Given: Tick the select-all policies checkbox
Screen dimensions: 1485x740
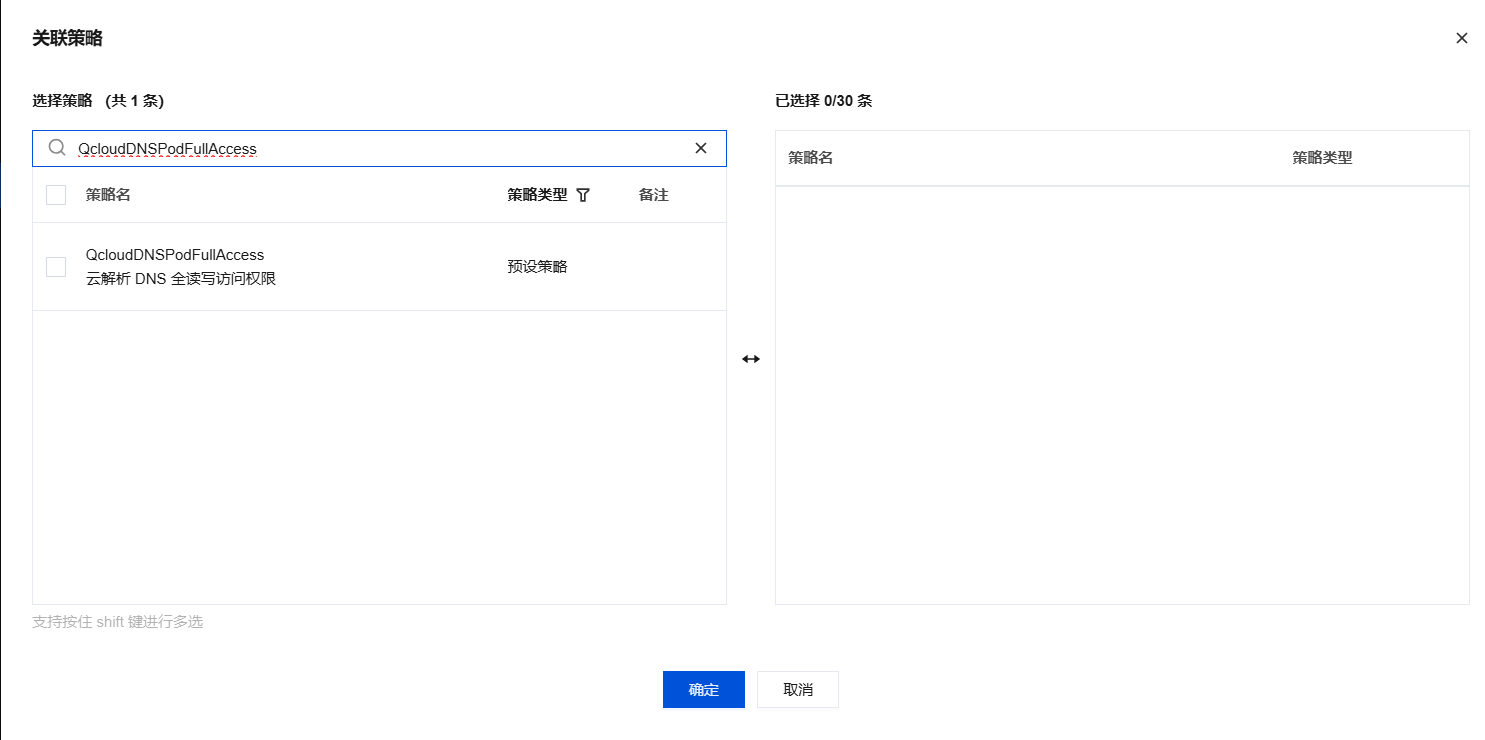Looking at the screenshot, I should tap(56, 195).
